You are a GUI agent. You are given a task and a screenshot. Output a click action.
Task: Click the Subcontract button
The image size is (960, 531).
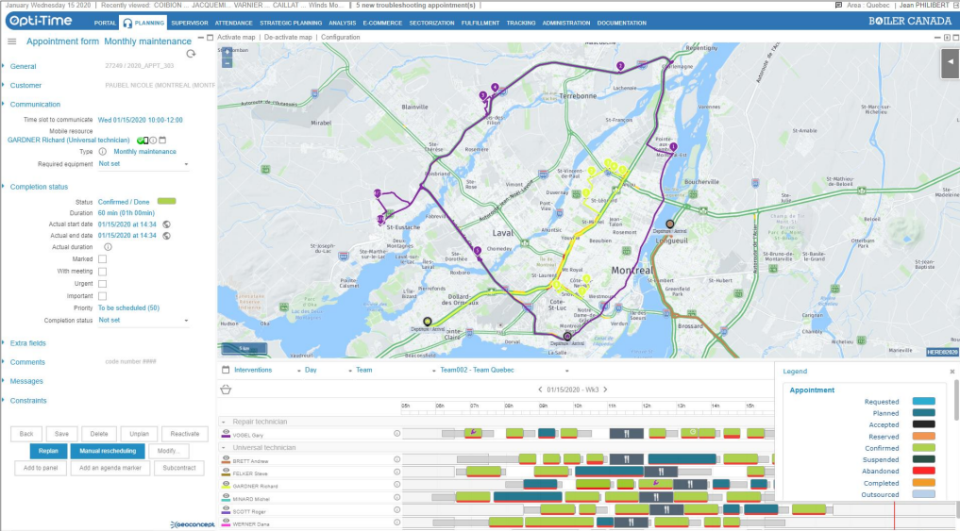coord(179,468)
